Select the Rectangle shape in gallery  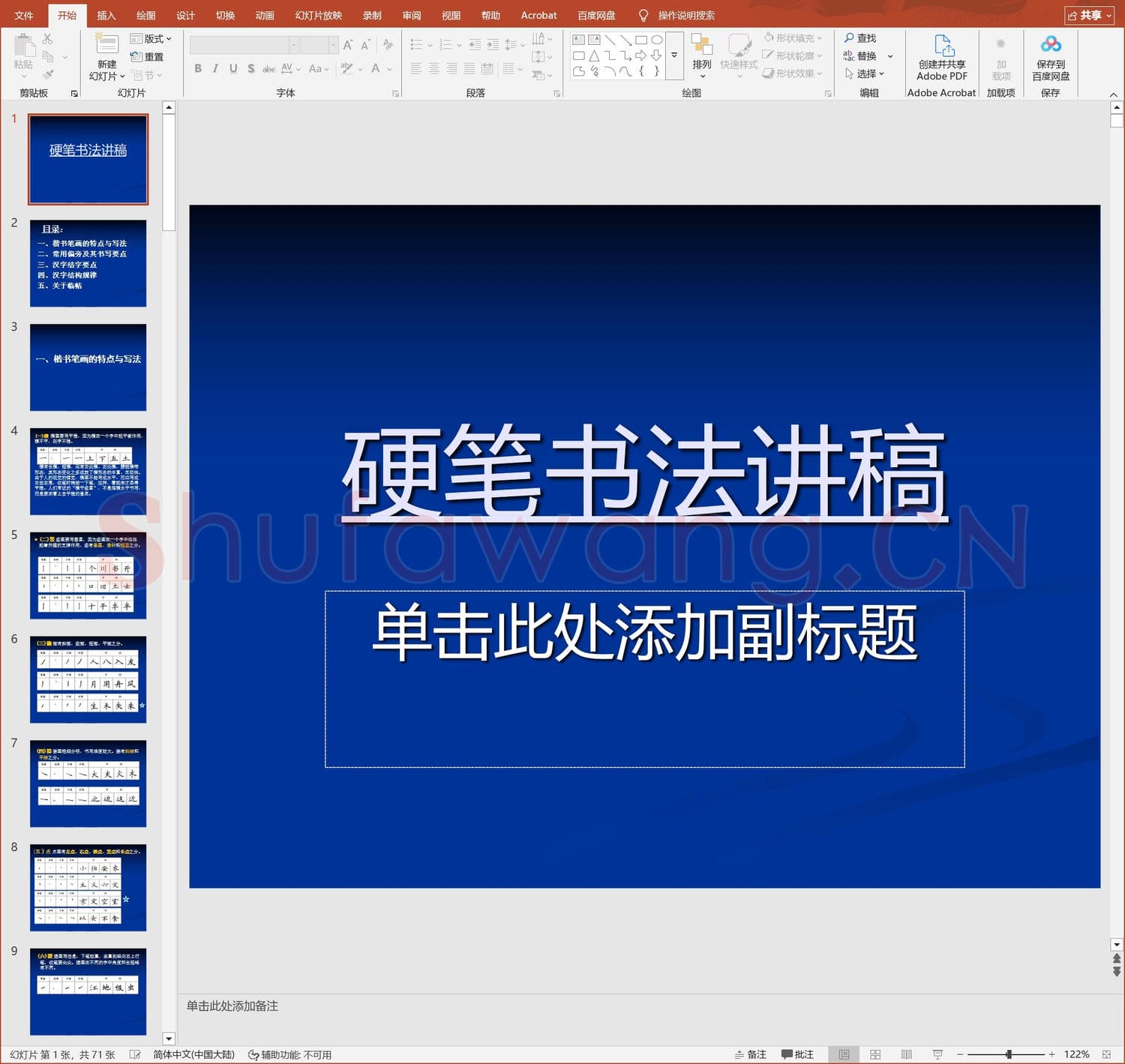641,40
